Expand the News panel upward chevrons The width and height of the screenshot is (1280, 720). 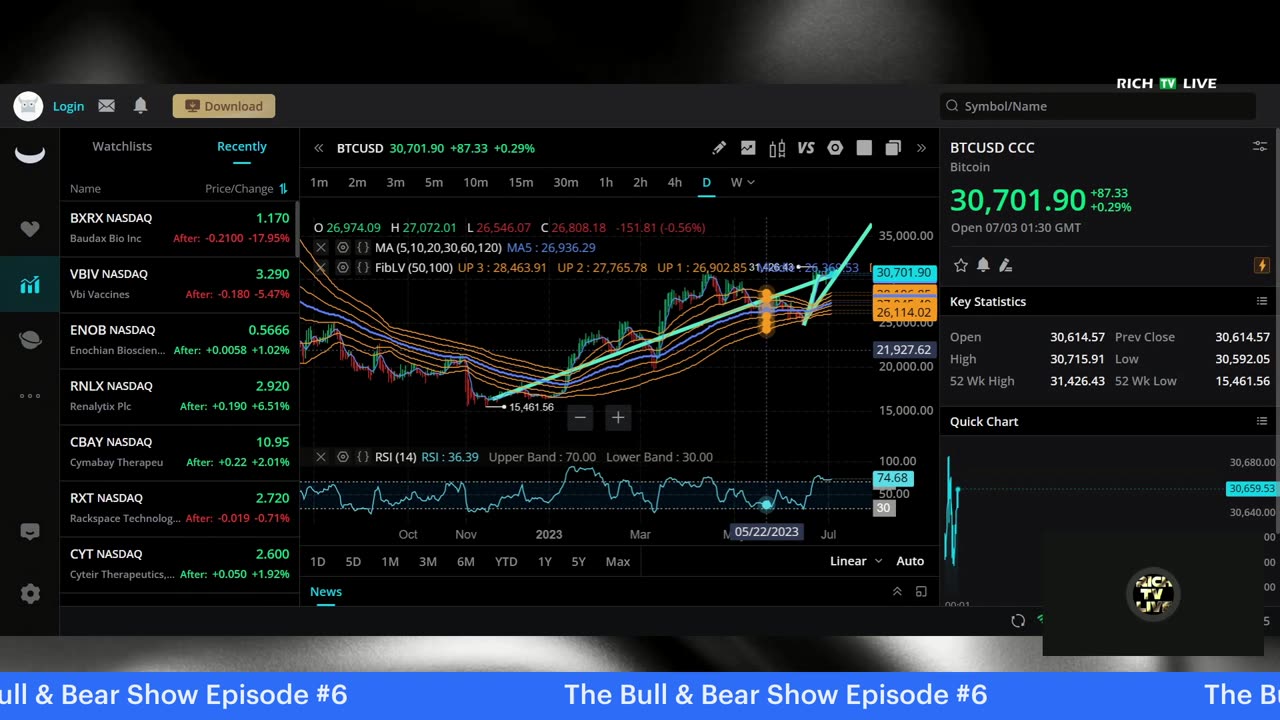tap(897, 592)
